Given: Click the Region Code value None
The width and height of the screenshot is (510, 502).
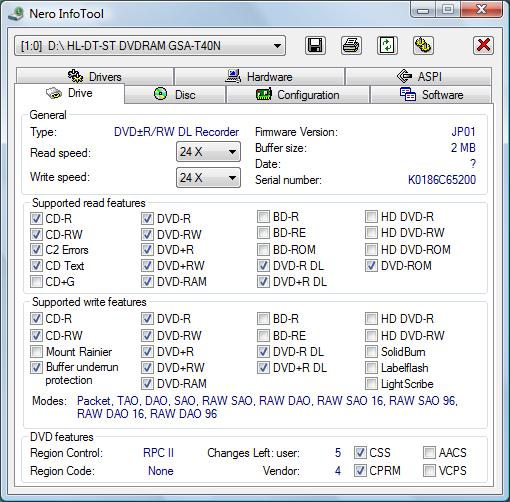Looking at the screenshot, I should [161, 471].
